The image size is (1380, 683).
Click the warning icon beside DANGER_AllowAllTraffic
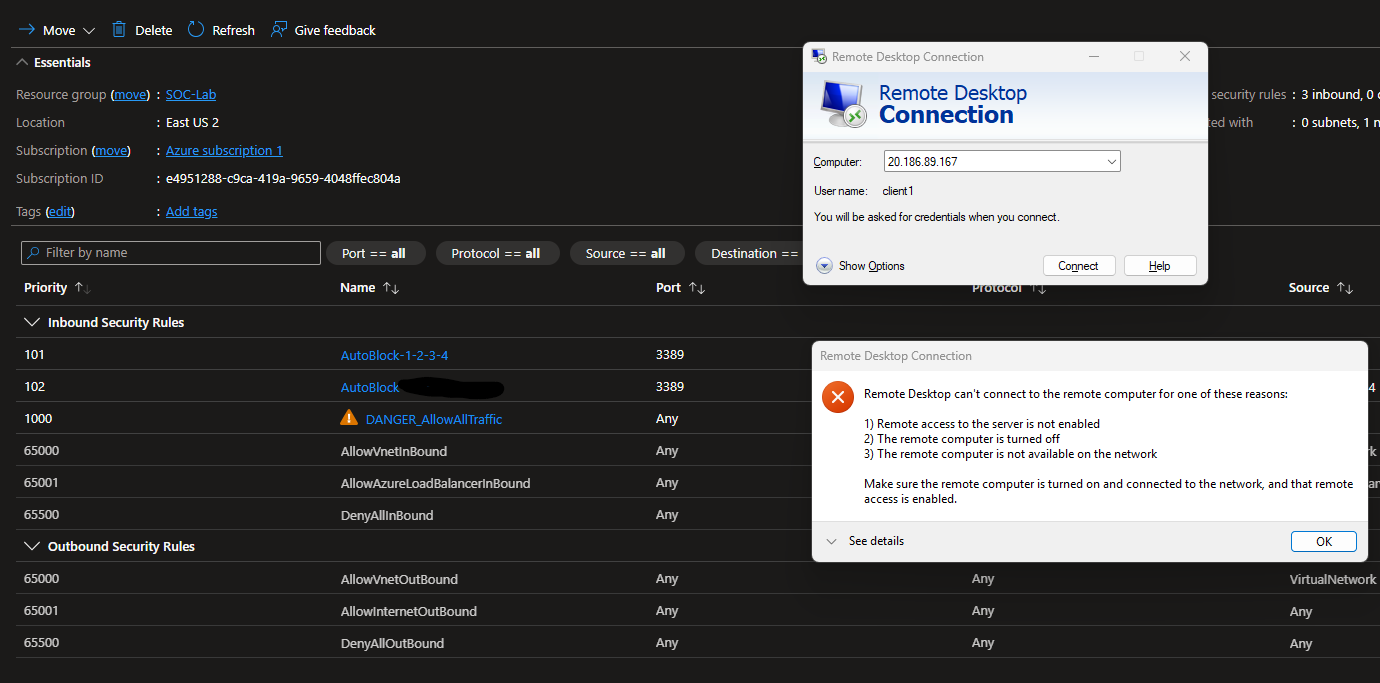point(348,418)
